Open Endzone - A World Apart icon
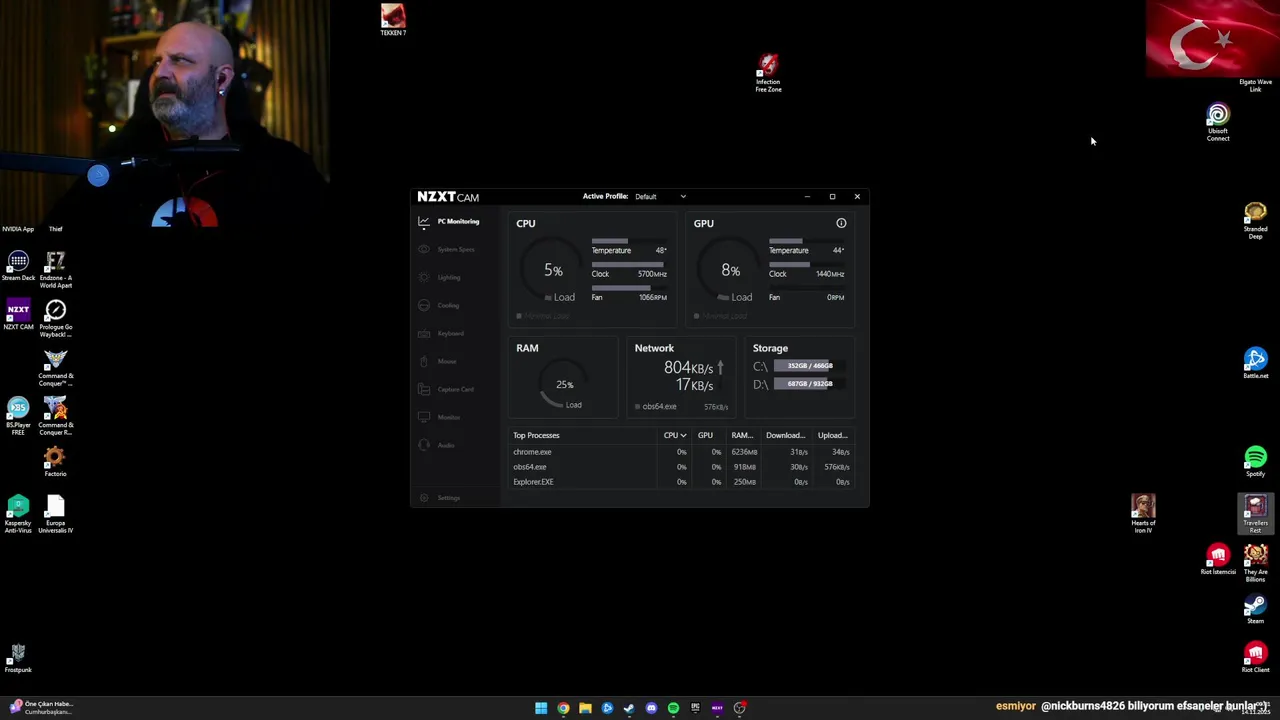The height and width of the screenshot is (720, 1280). pos(56,270)
